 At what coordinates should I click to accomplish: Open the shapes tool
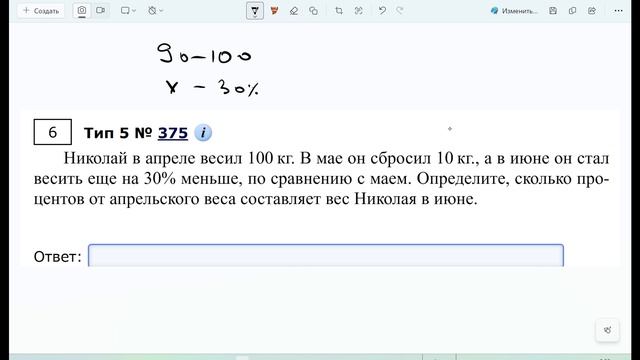313,11
